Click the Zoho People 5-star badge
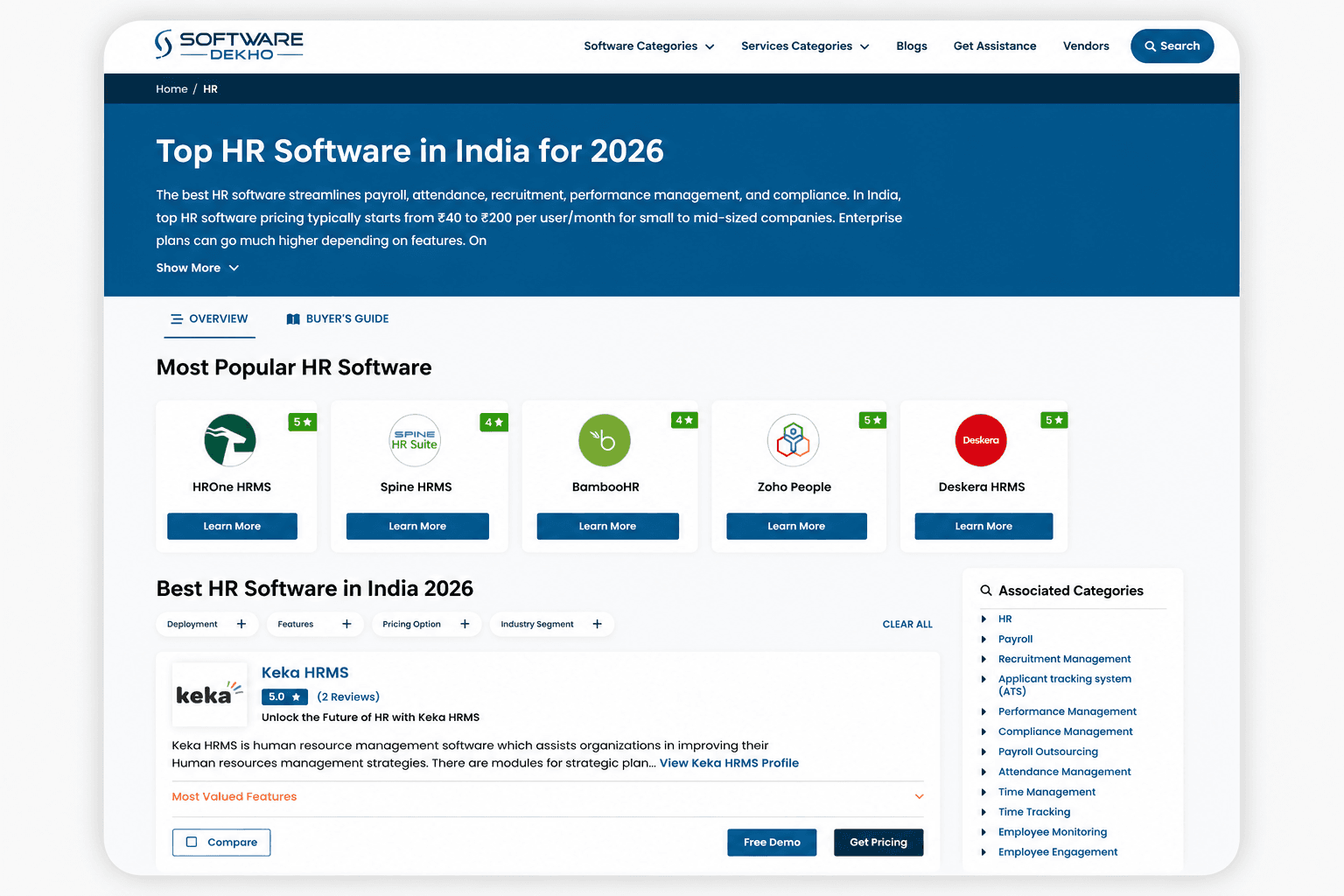Screen dimensions: 1344x896 [873, 420]
